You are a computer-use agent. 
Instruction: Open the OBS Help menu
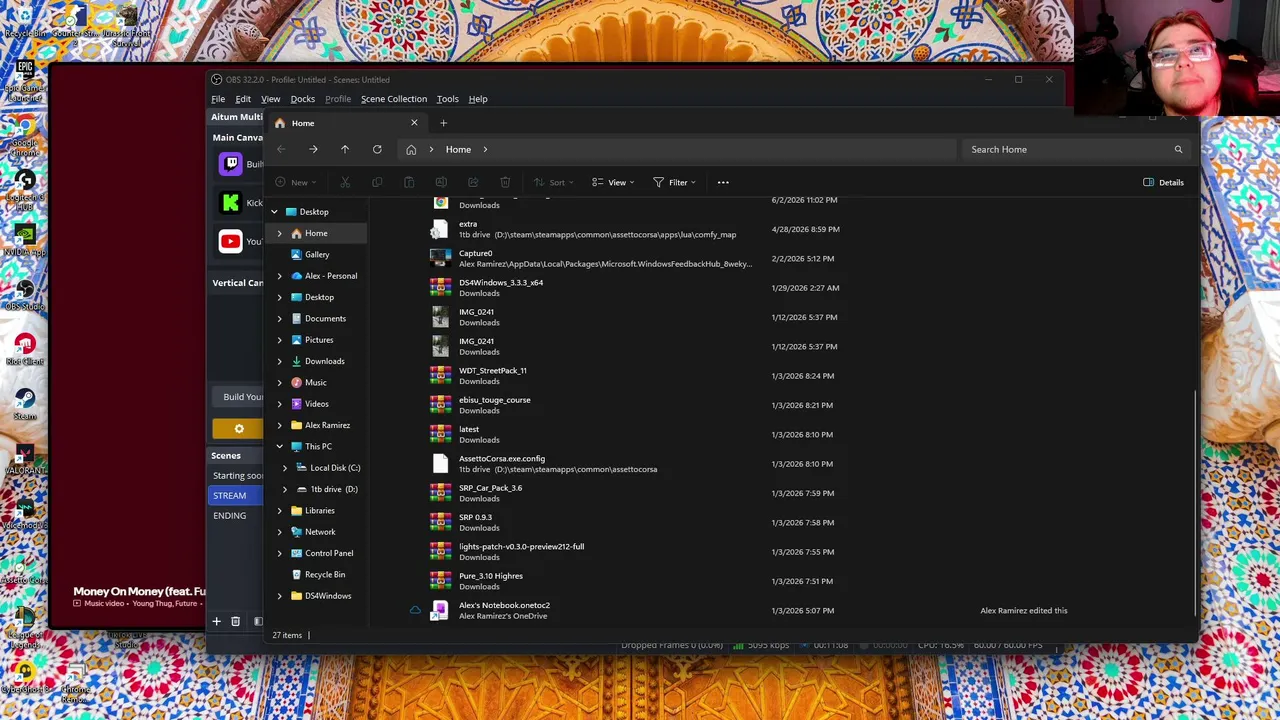[x=478, y=99]
